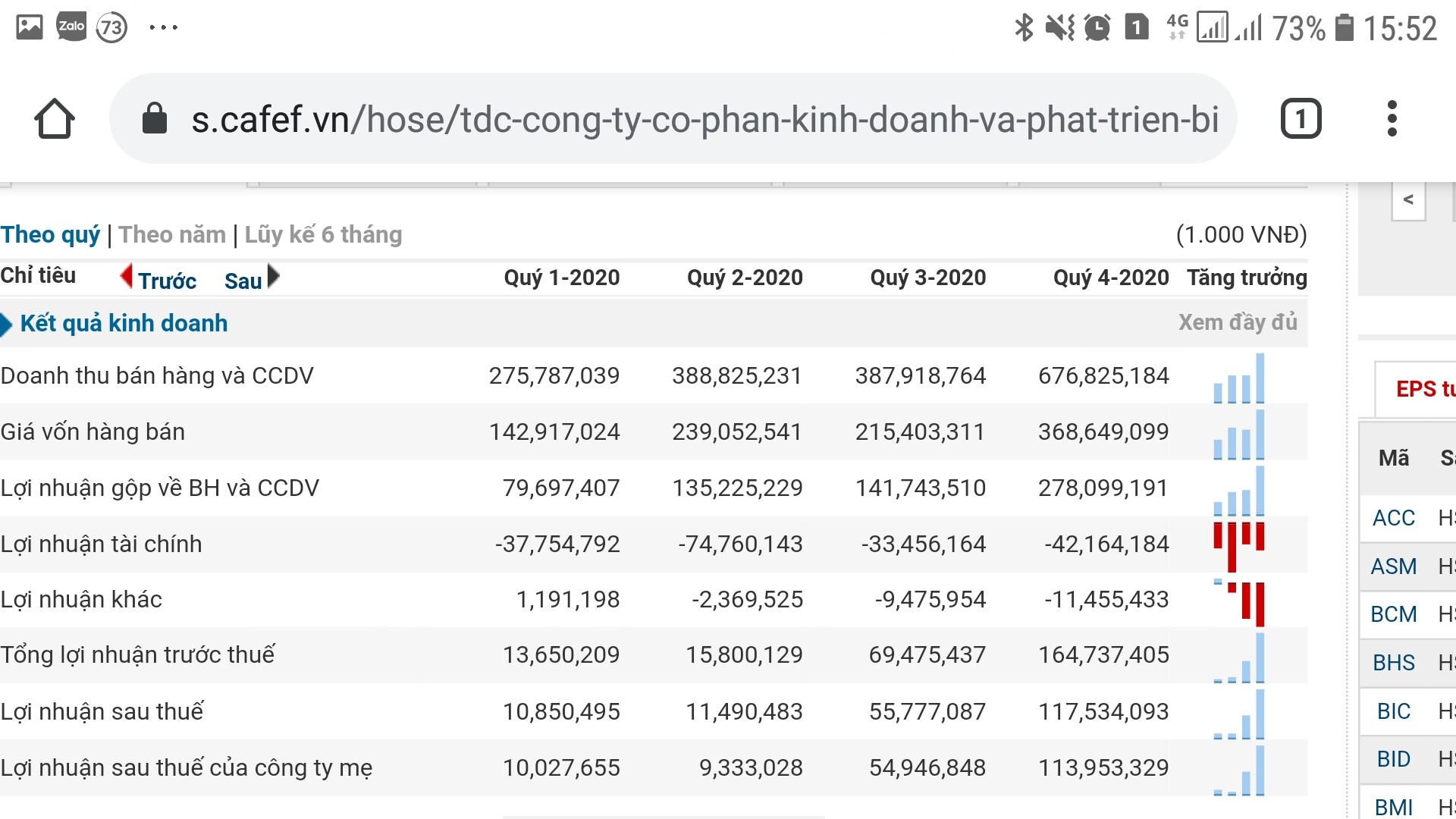Viewport: 1456px width, 819px height.
Task: Click the red Trước previous arrow
Action: click(127, 276)
